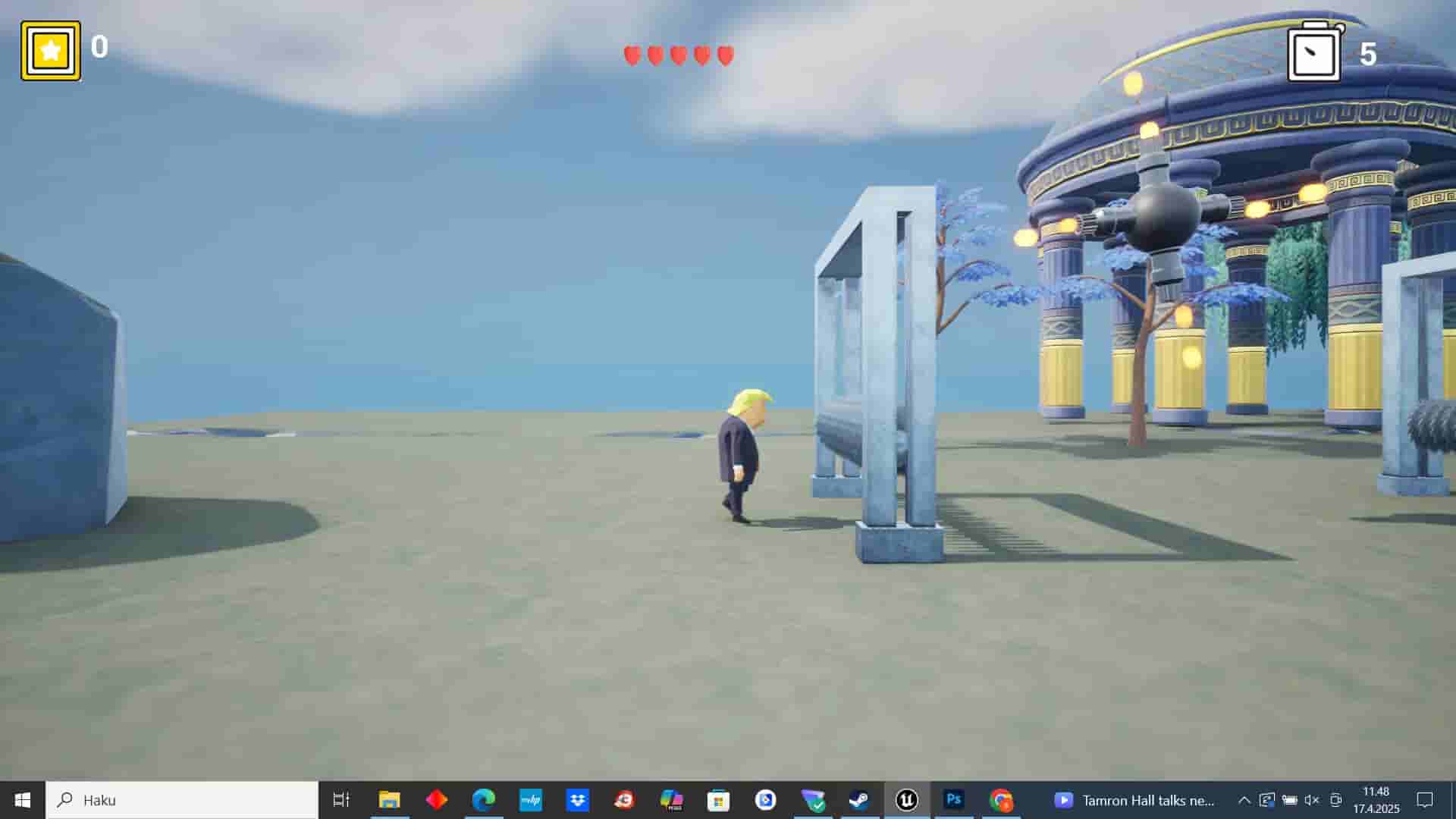This screenshot has width=1456, height=819.
Task: Open Microsoft Edge from the taskbar
Action: pyautogui.click(x=483, y=799)
